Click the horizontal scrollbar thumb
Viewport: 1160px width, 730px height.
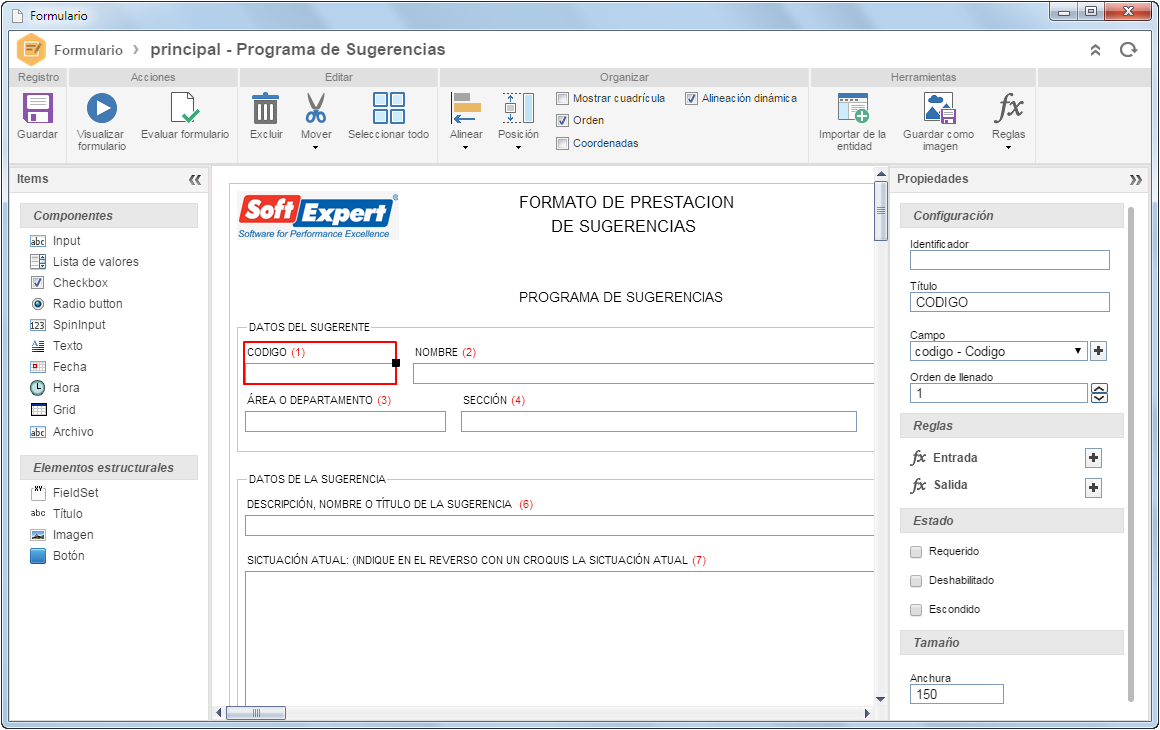255,713
